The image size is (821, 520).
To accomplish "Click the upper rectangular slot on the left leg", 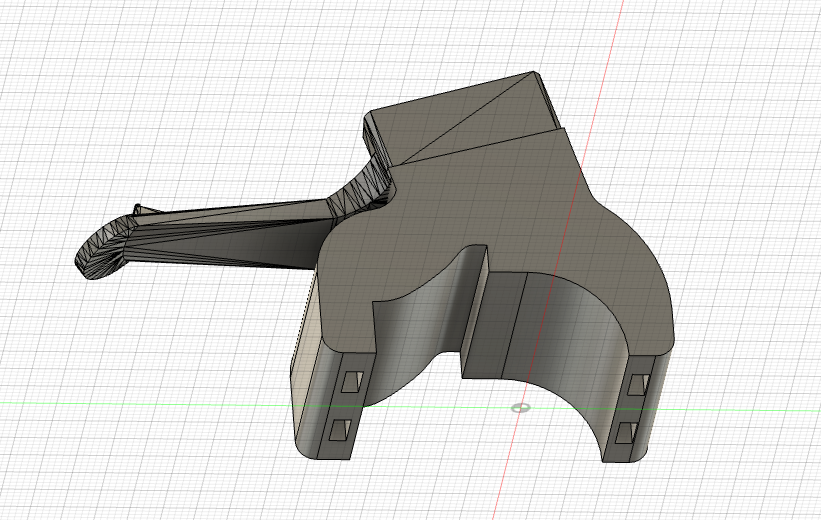I will click(x=352, y=381).
